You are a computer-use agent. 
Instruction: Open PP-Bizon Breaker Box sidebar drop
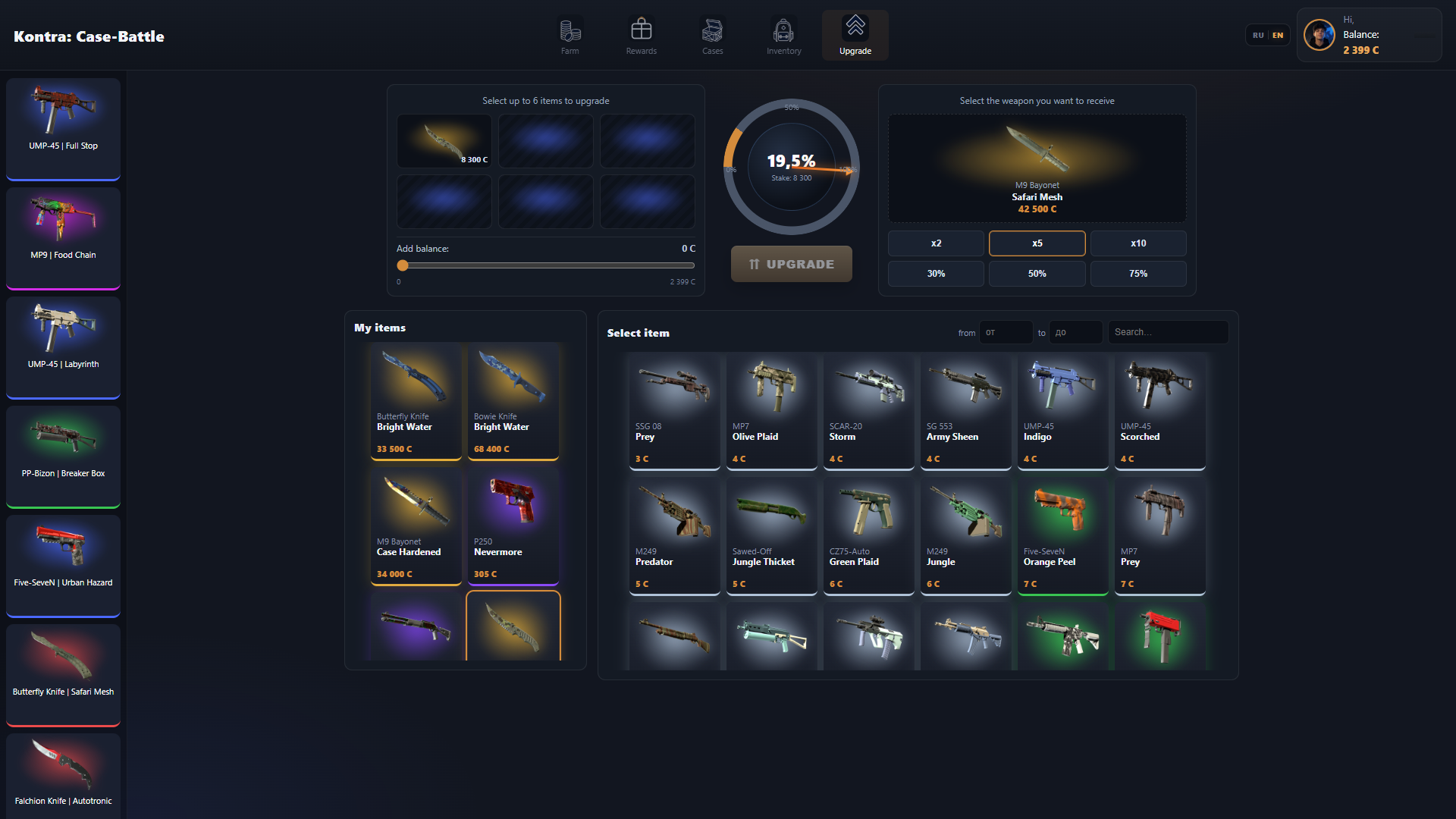pyautogui.click(x=64, y=457)
